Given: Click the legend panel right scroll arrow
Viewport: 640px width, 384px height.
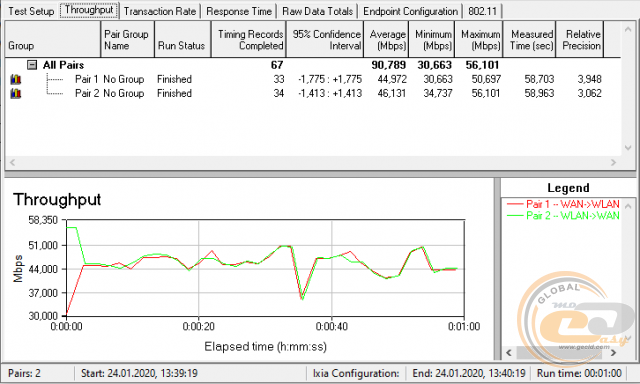Looking at the screenshot, I should [x=613, y=353].
